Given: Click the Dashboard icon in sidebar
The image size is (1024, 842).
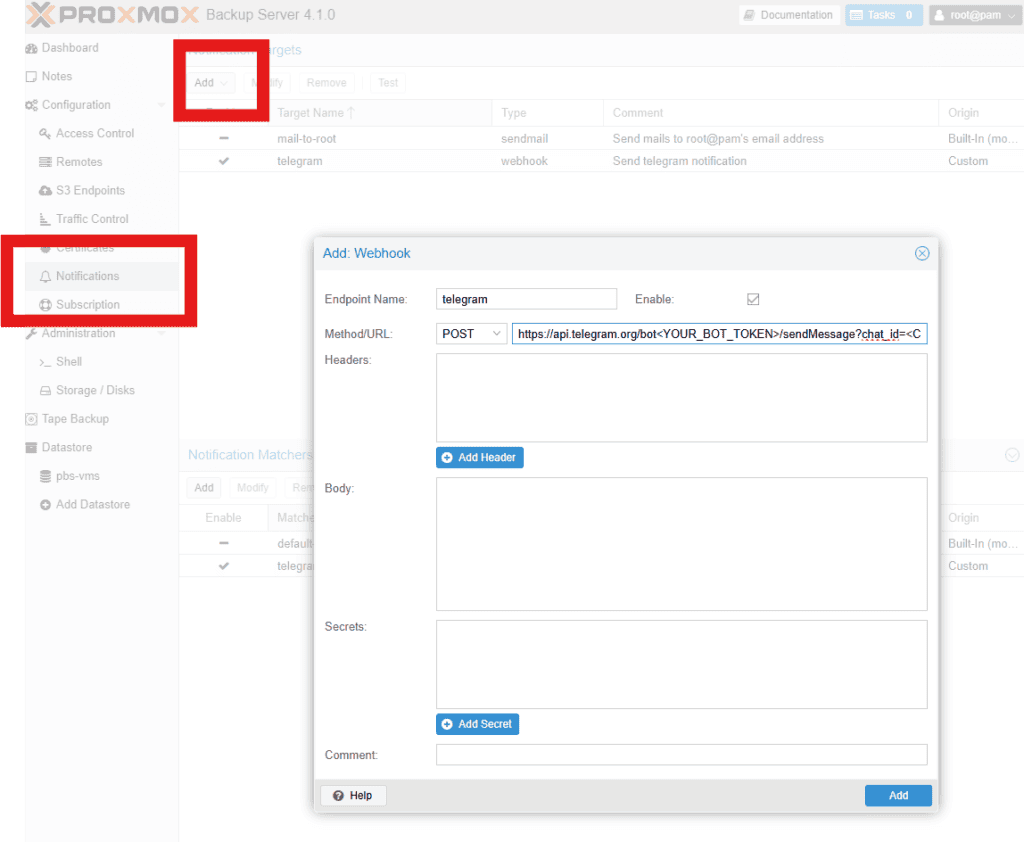Looking at the screenshot, I should click(x=32, y=48).
